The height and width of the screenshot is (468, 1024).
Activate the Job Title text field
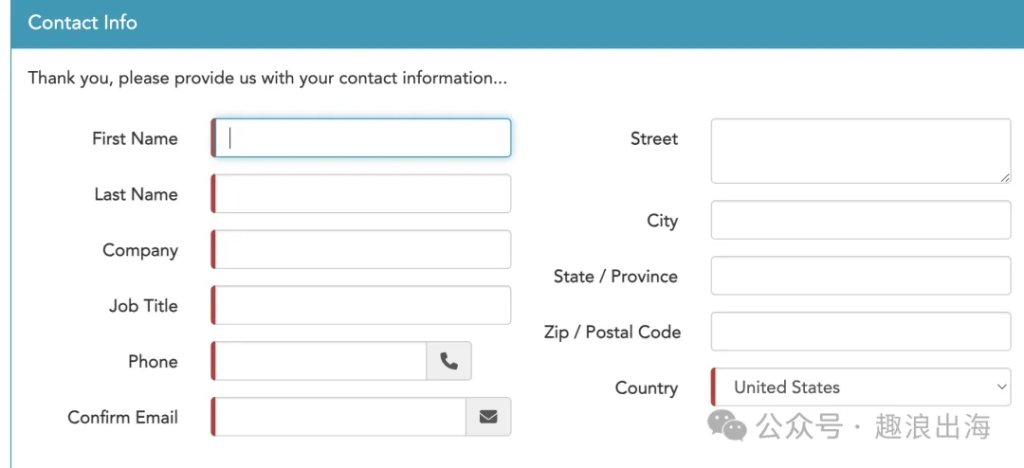(x=361, y=305)
